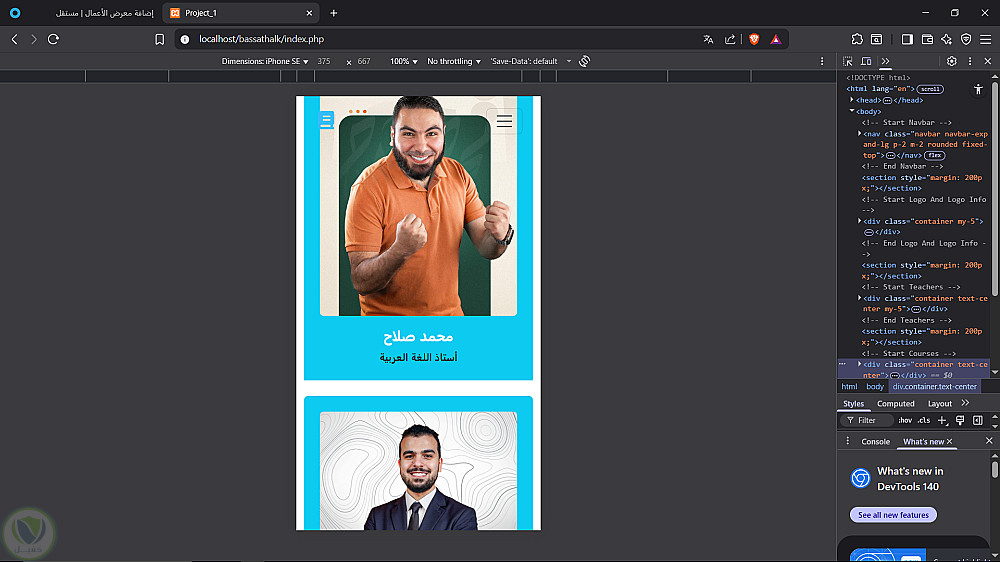Image resolution: width=1000 pixels, height=562 pixels.
Task: View site information icon in address bar
Action: (185, 39)
